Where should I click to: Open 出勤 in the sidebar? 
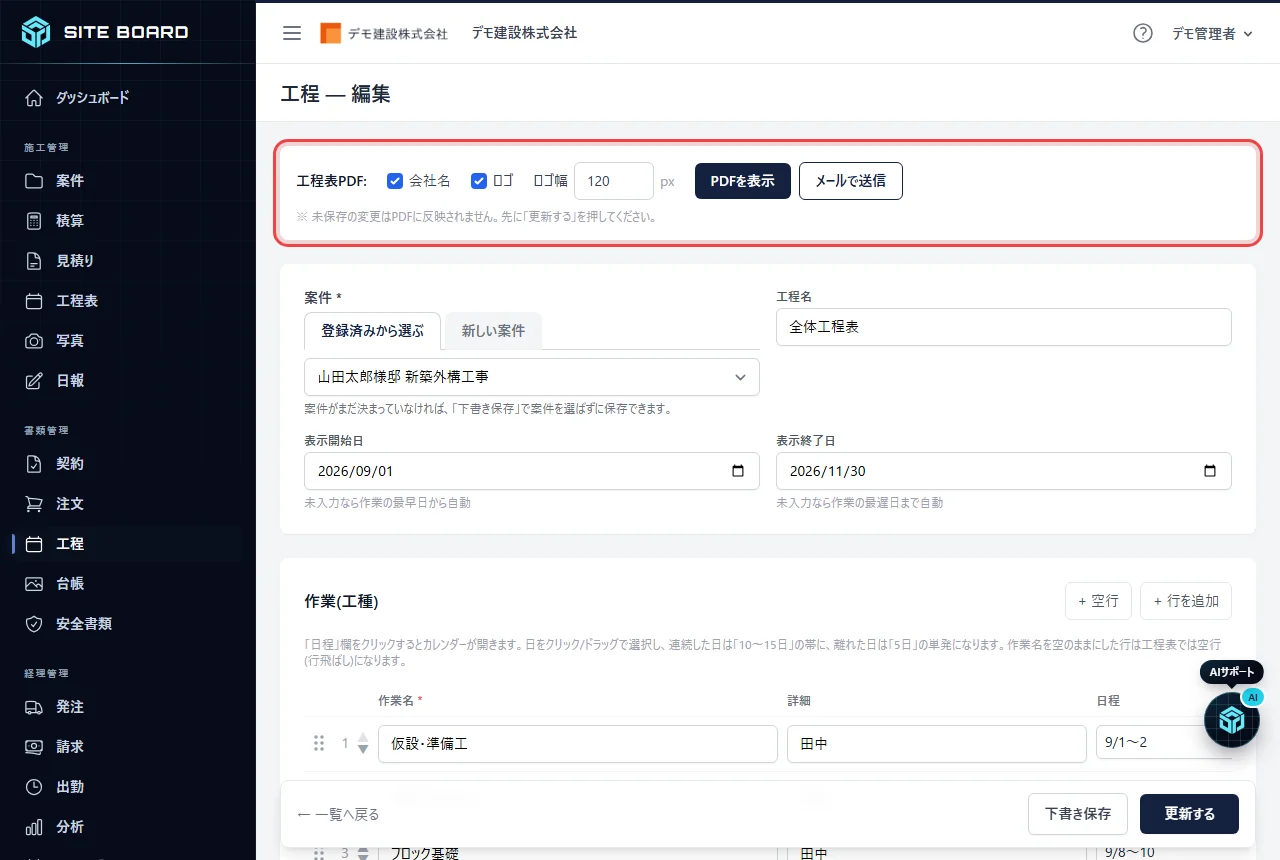click(128, 787)
